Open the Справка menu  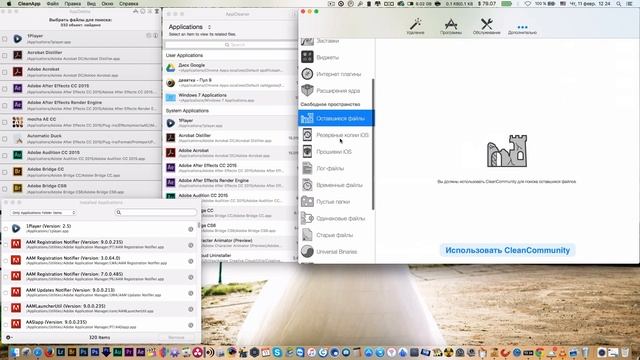click(128, 4)
